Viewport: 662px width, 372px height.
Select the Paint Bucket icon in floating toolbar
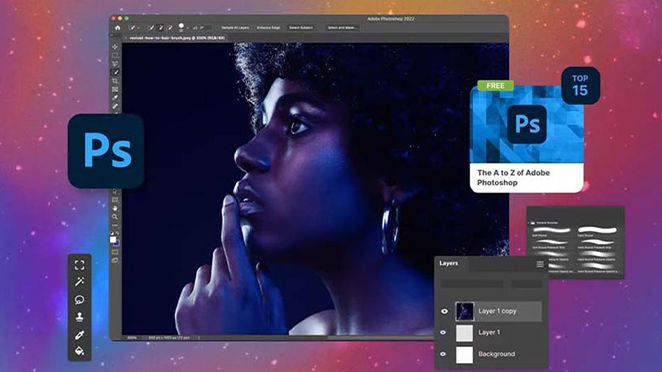click(x=79, y=351)
